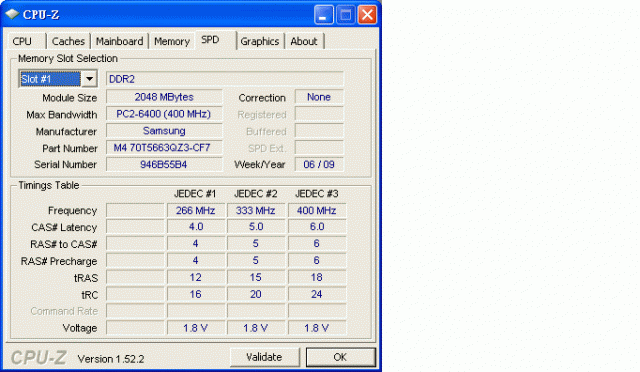The width and height of the screenshot is (640, 372).
Task: Click the Version 1.52.2 label
Action: tap(111, 359)
